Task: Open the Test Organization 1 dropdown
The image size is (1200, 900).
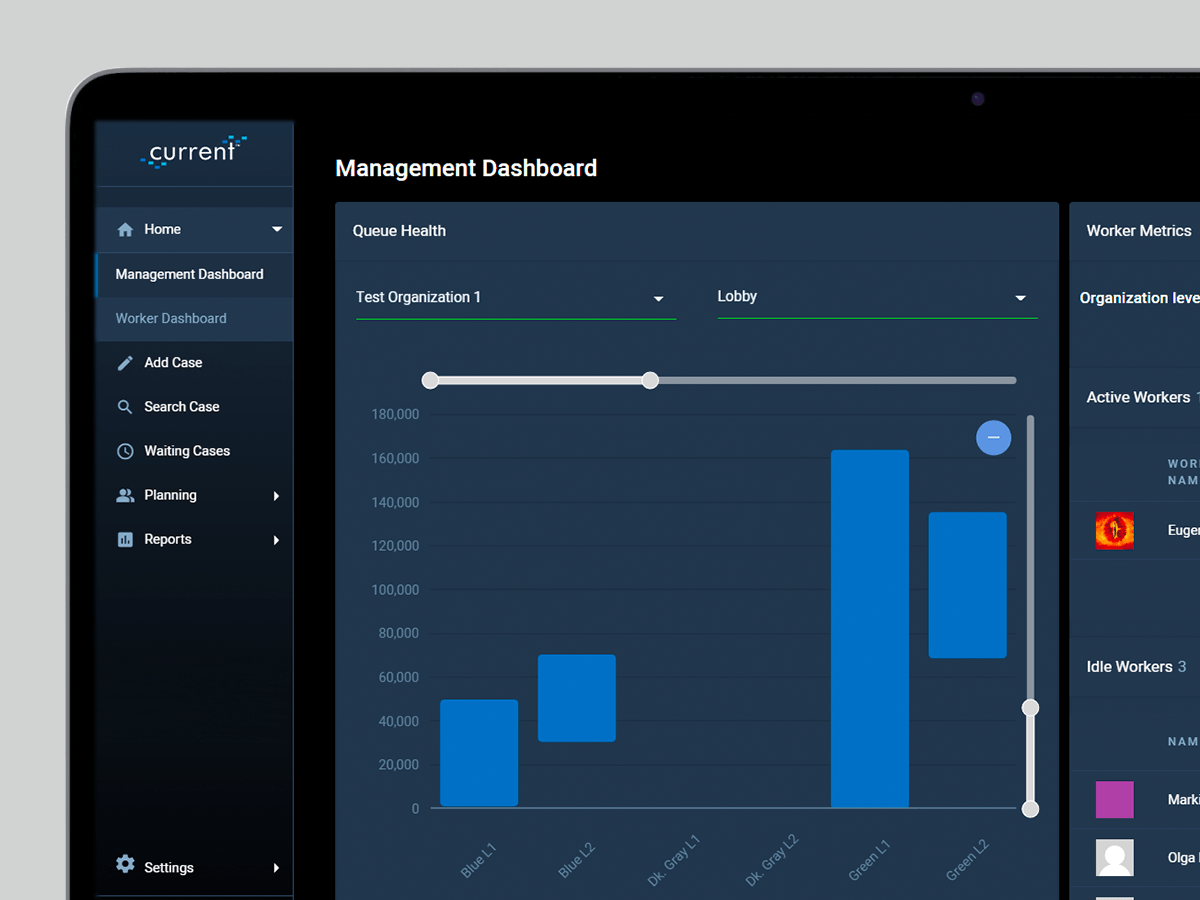Action: point(516,298)
